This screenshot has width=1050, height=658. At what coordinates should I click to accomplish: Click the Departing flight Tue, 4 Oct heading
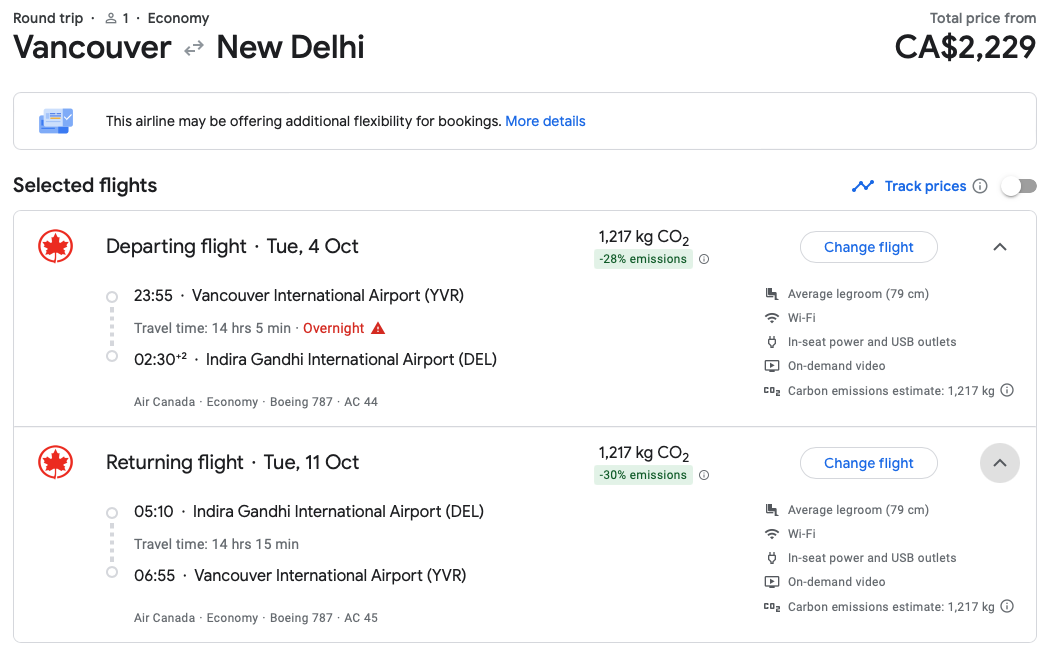tap(232, 246)
